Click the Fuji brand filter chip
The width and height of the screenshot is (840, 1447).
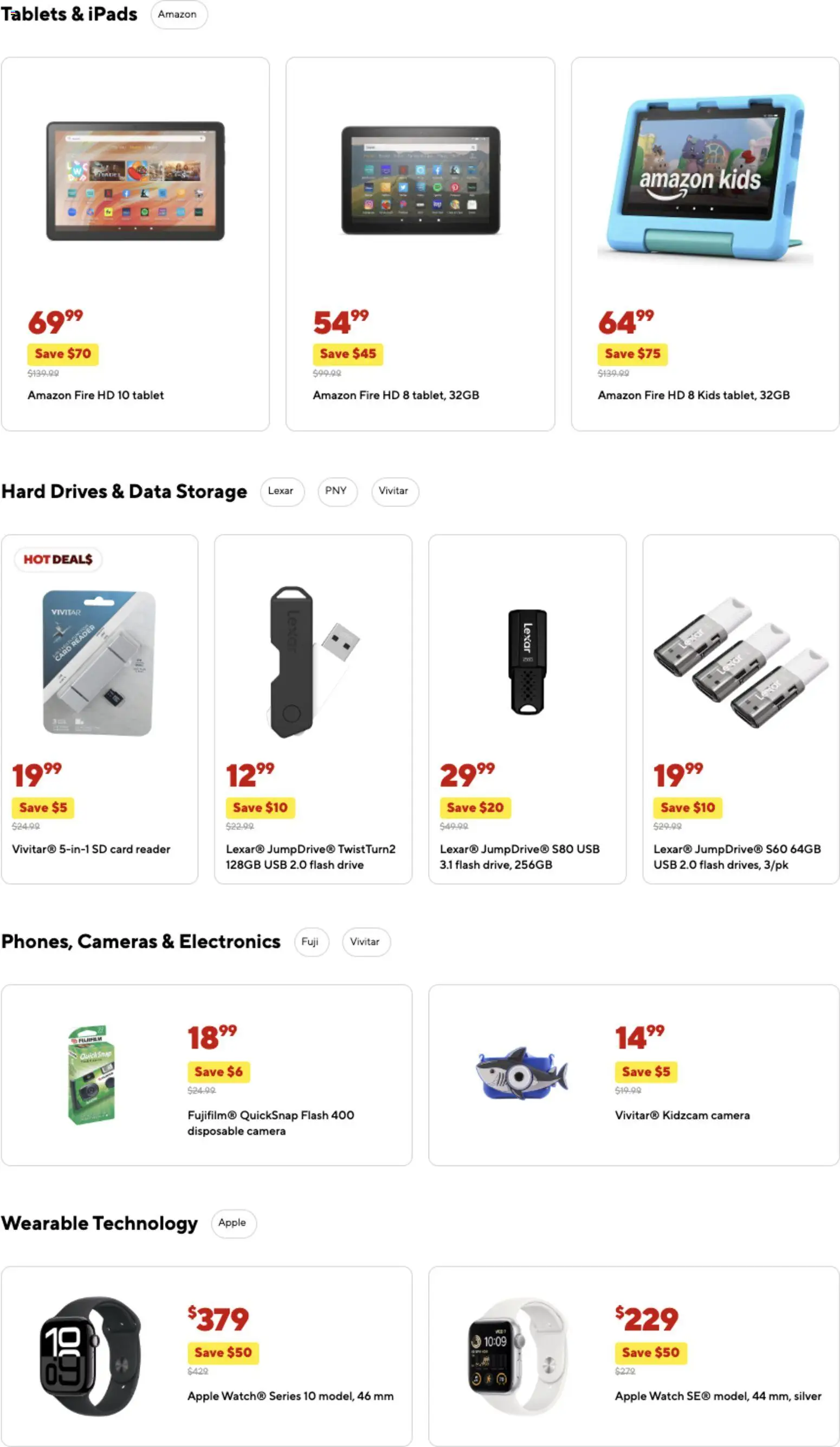tap(311, 942)
